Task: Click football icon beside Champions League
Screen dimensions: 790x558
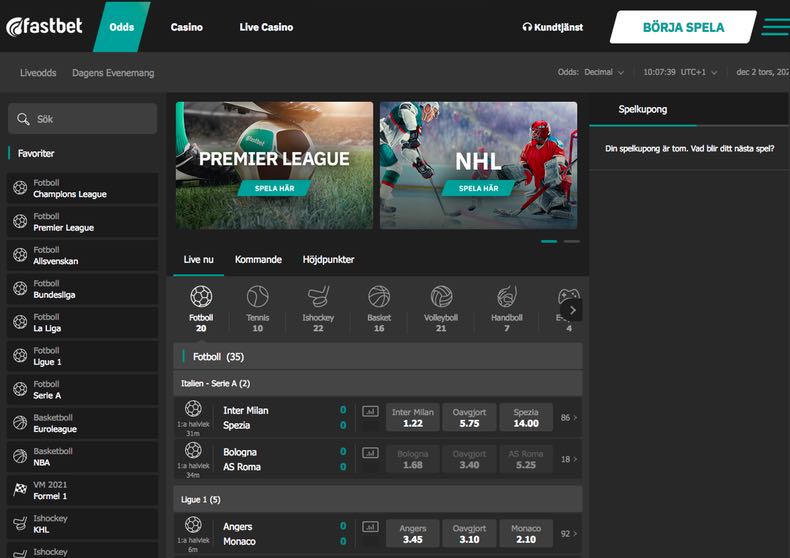Action: click(x=20, y=188)
